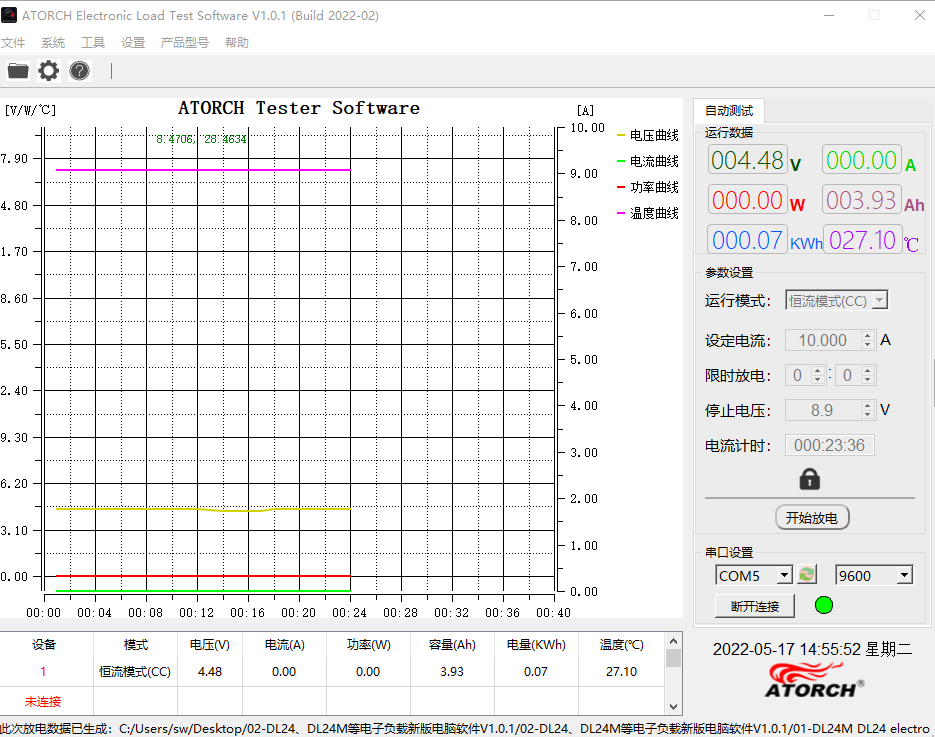This screenshot has height=737, width=935.
Task: Click the date and time display
Action: point(812,649)
